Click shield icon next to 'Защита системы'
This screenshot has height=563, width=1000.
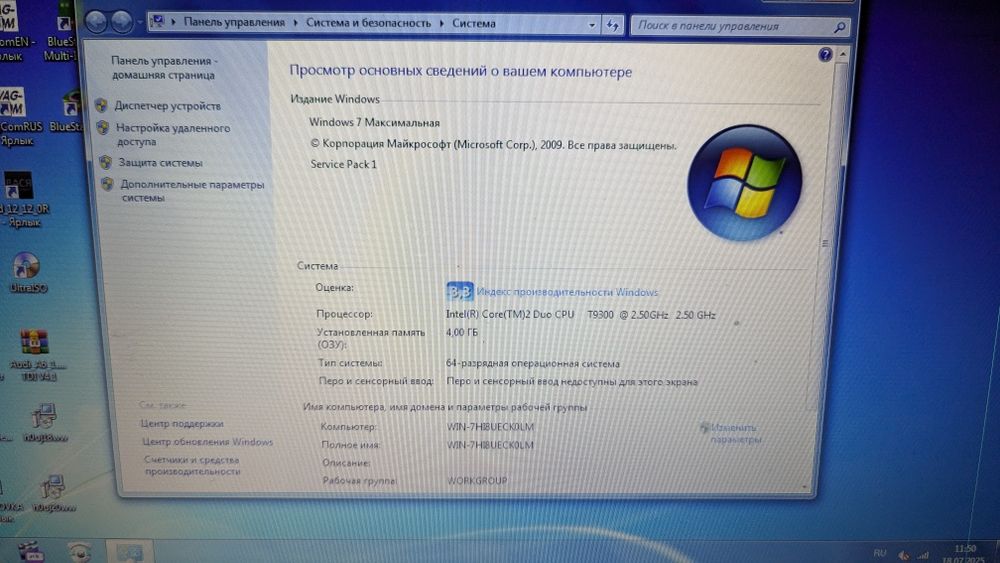106,162
